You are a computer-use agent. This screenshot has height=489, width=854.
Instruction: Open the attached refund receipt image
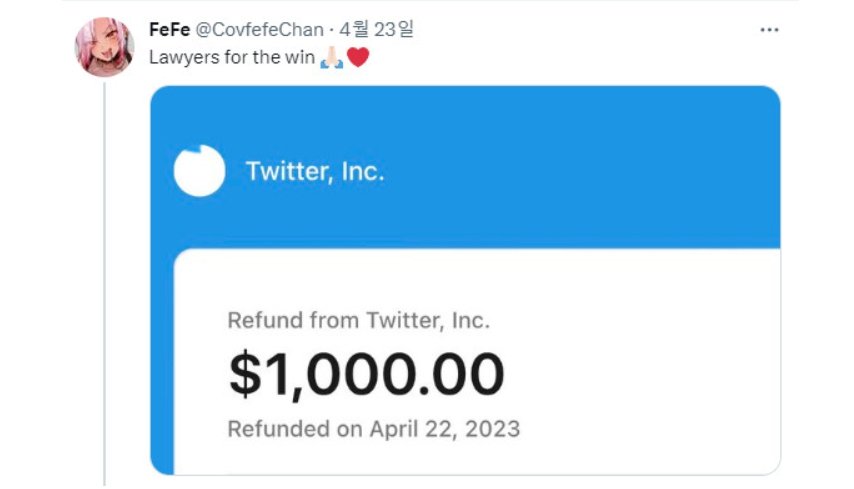[x=465, y=280]
